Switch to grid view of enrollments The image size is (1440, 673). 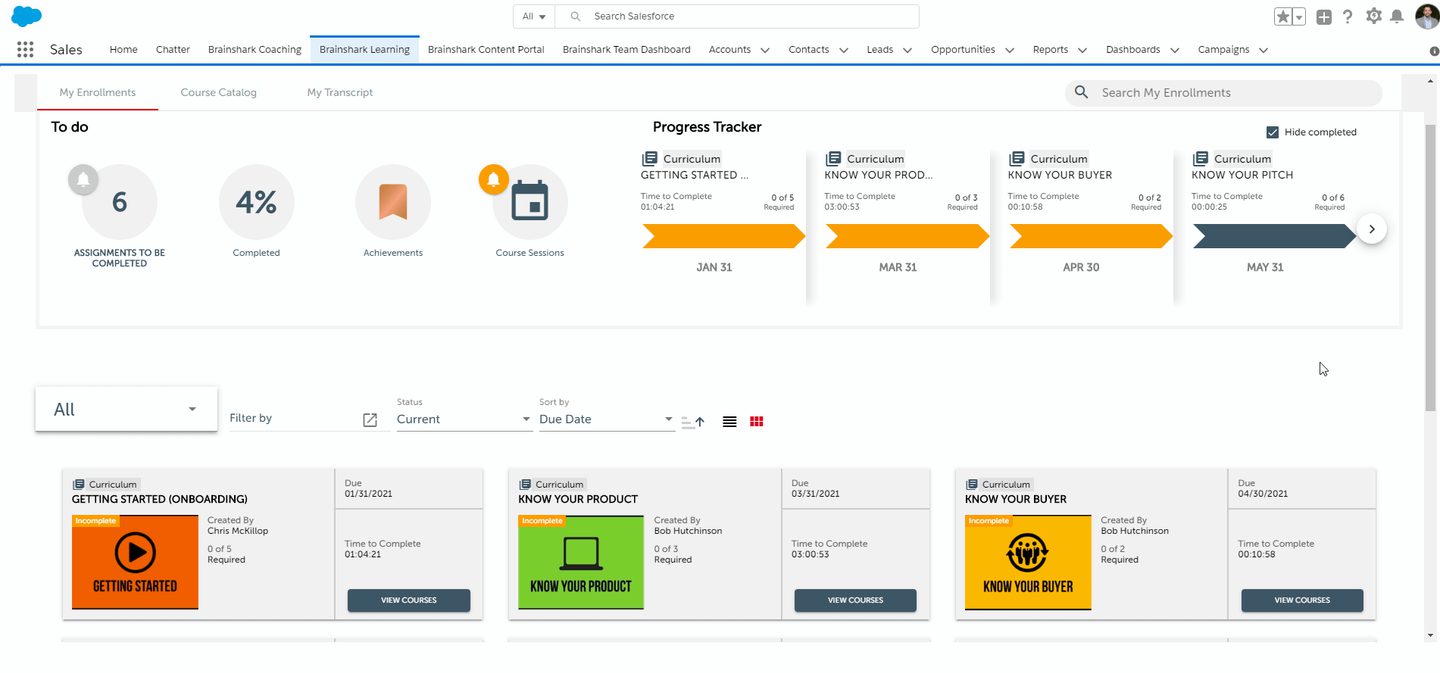tap(756, 421)
